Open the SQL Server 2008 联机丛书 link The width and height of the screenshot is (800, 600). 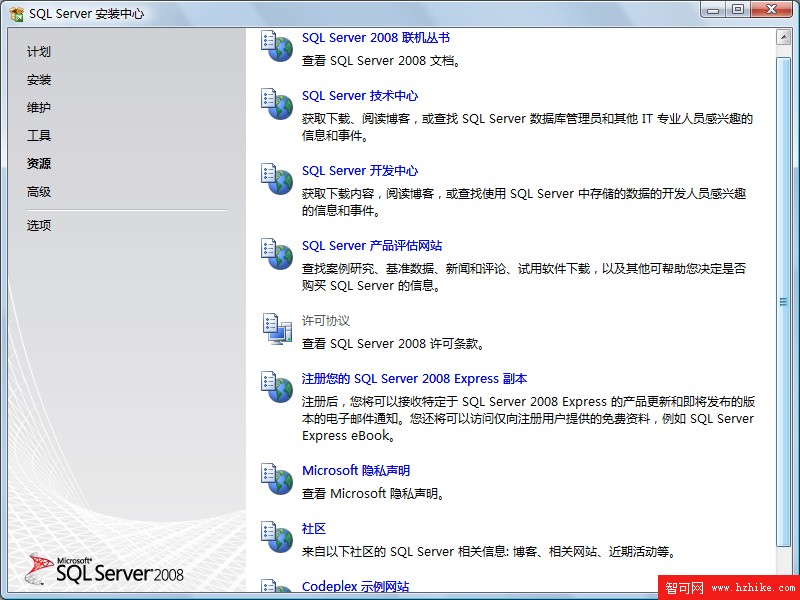coord(376,38)
